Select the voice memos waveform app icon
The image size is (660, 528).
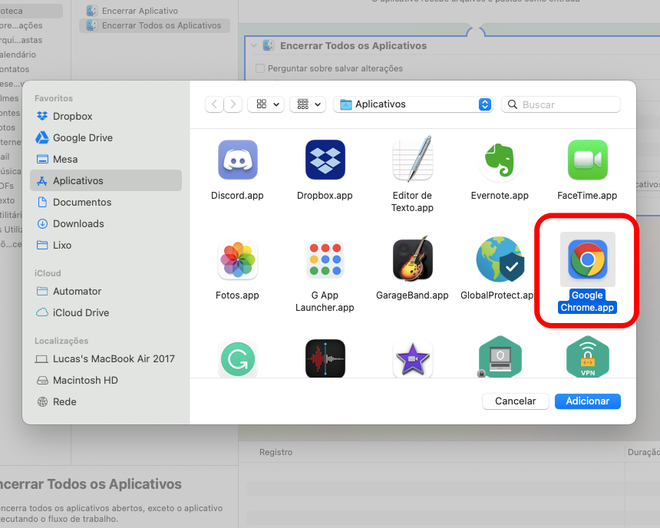click(325, 358)
